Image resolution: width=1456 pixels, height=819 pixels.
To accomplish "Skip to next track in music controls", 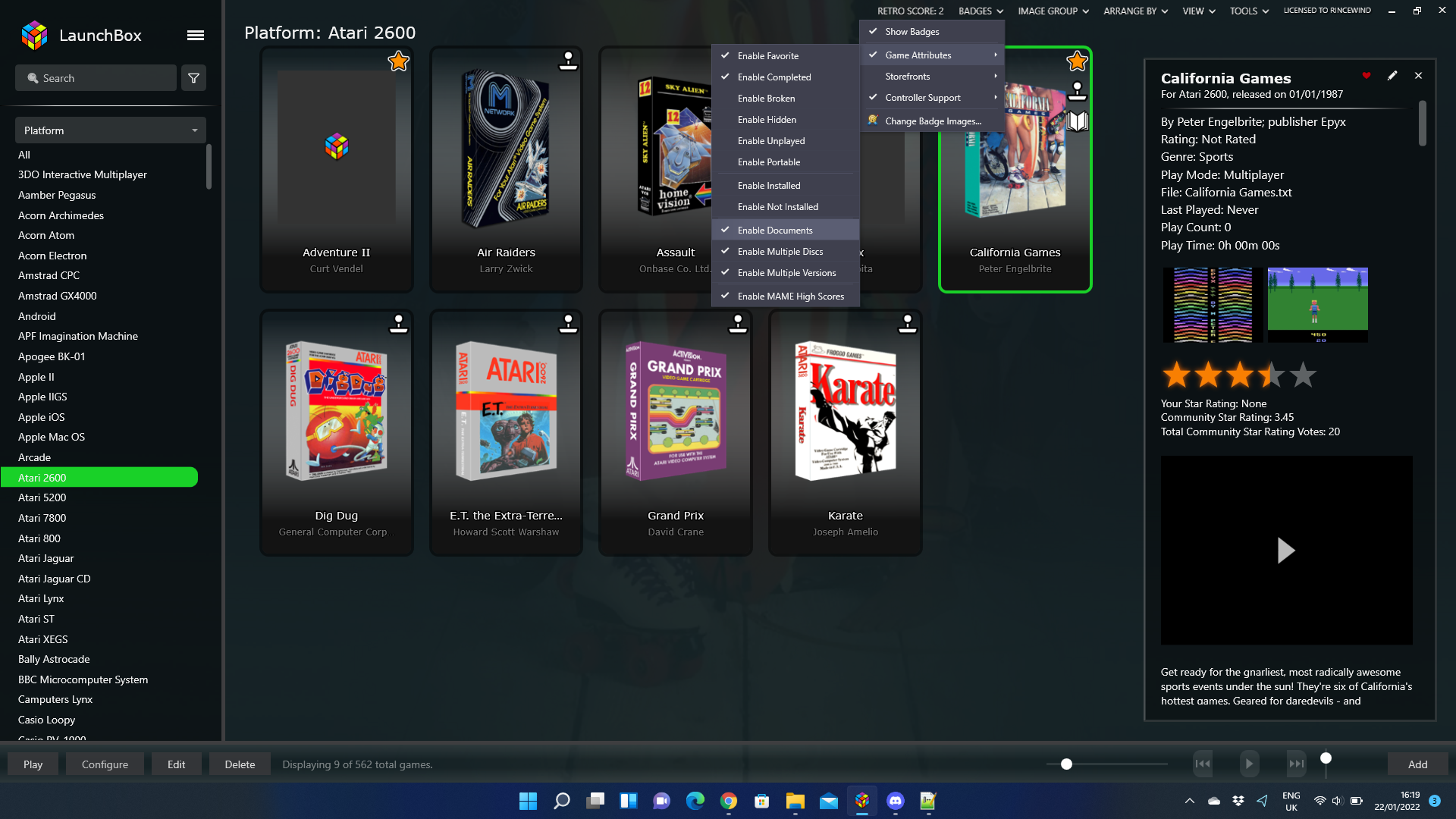I will click(1297, 764).
